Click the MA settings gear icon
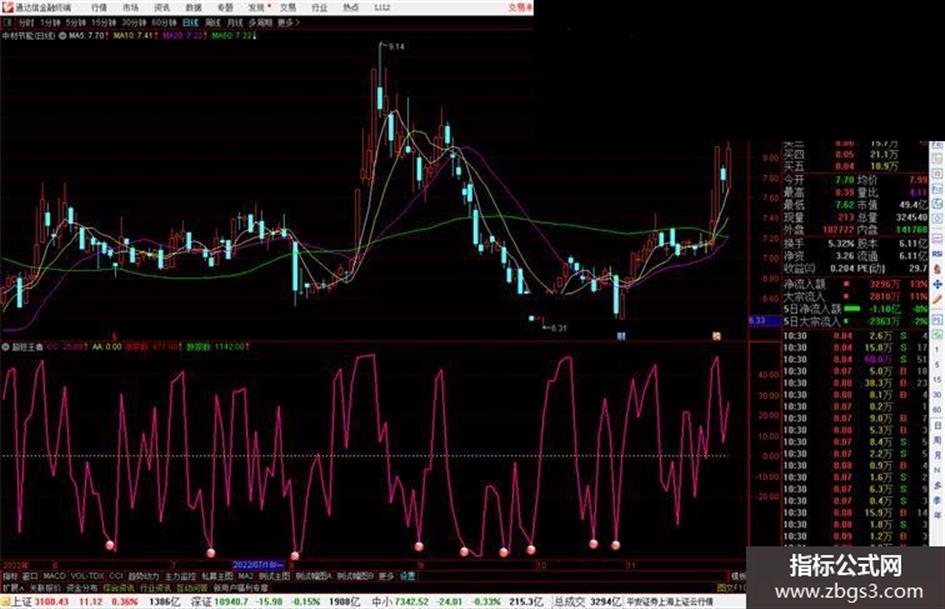The width and height of the screenshot is (945, 609). [x=62, y=36]
